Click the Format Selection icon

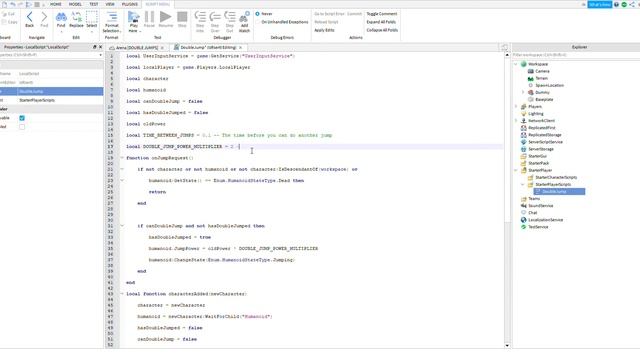(x=111, y=17)
